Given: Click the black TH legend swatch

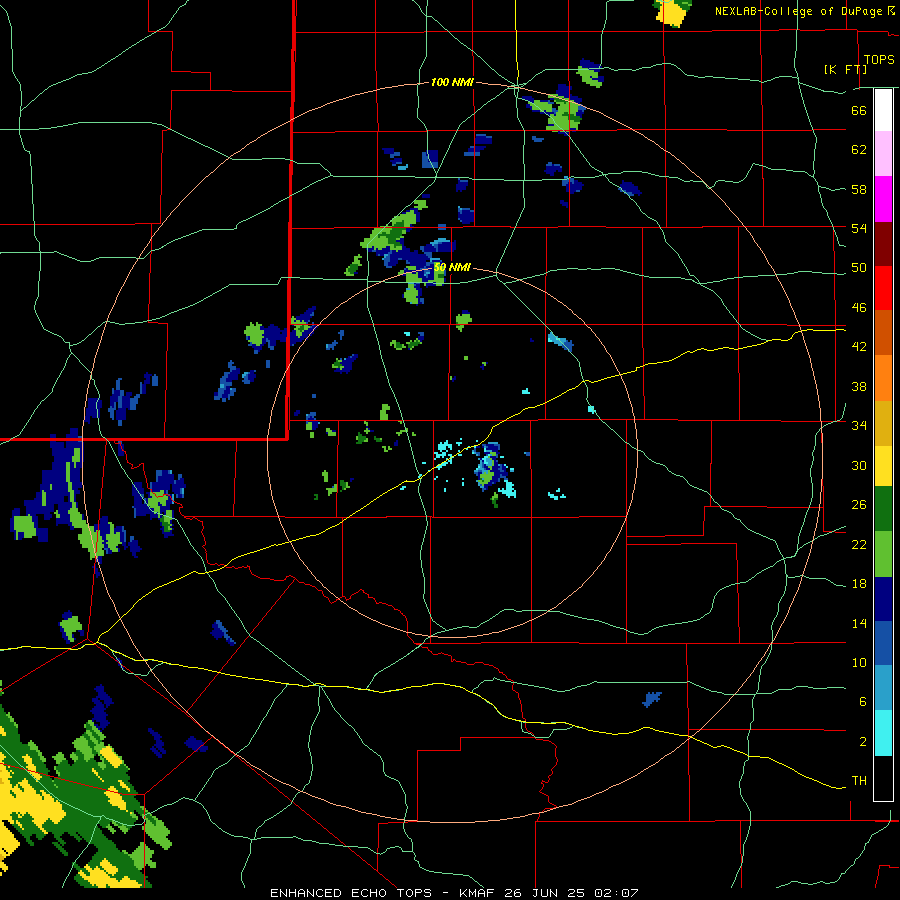Looking at the screenshot, I should click(x=883, y=778).
